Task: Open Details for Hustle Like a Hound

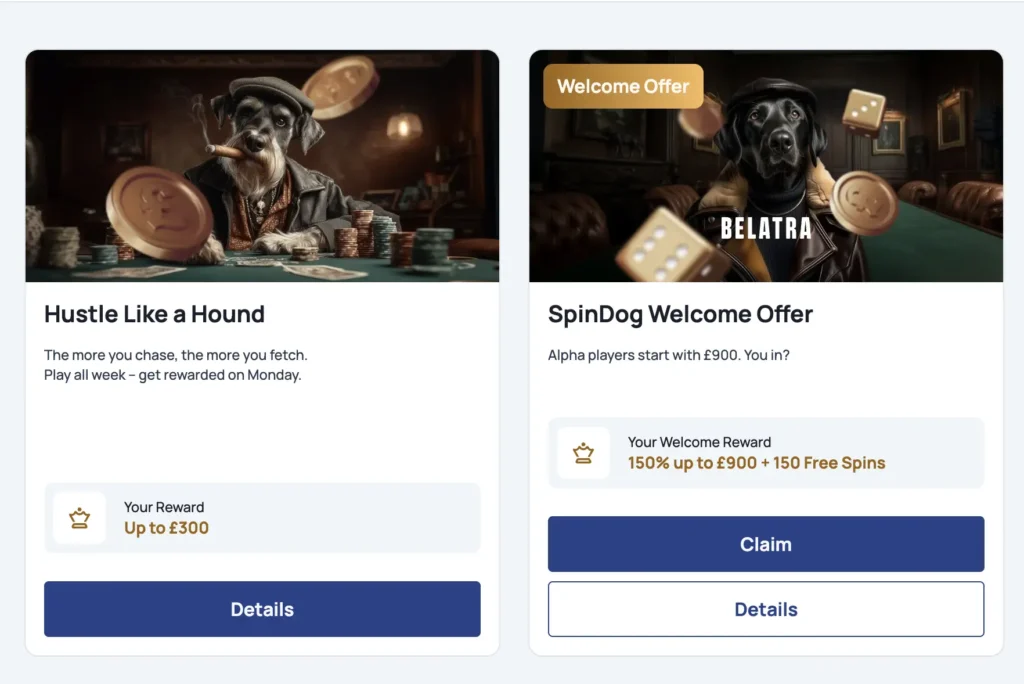Action: coord(262,609)
